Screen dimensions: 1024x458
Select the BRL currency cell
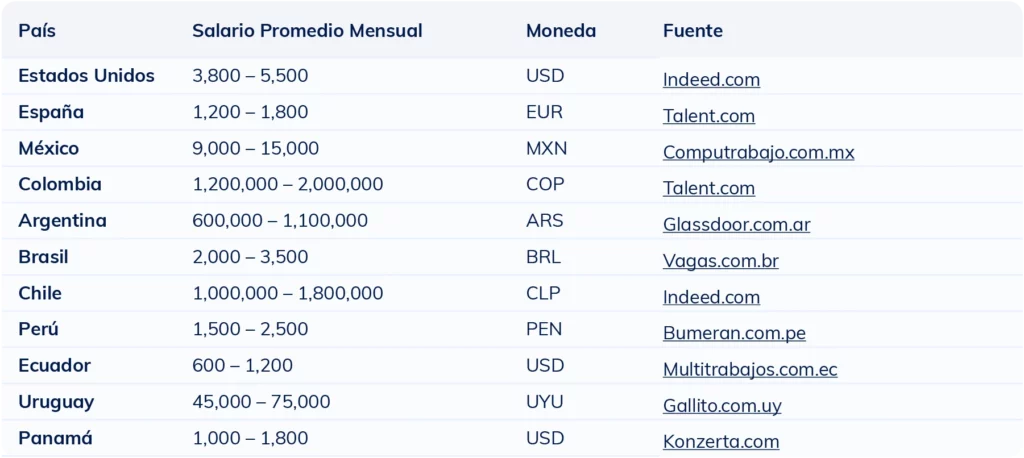tap(543, 257)
